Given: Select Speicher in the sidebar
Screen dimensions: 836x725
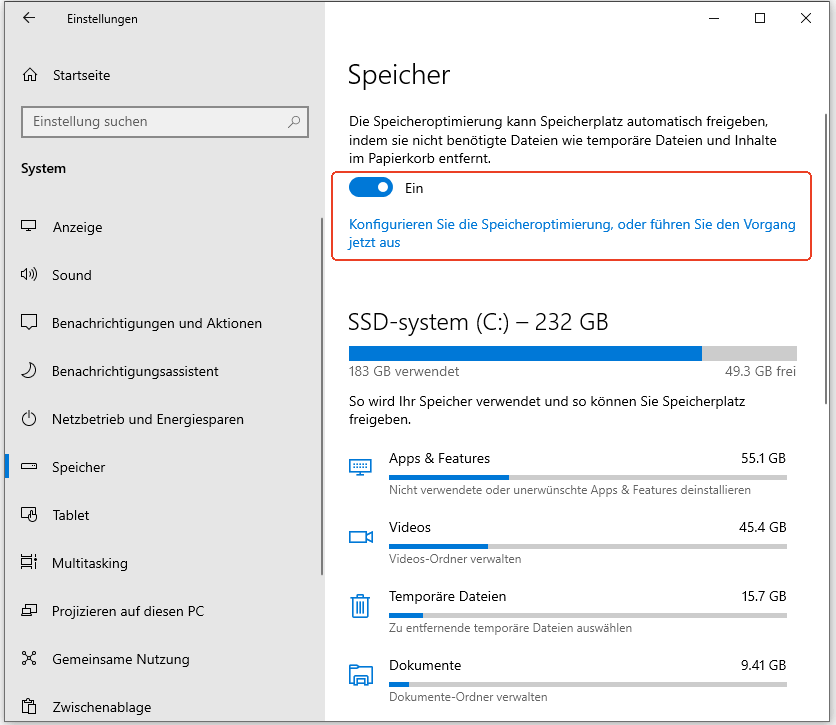Looking at the screenshot, I should 80,467.
